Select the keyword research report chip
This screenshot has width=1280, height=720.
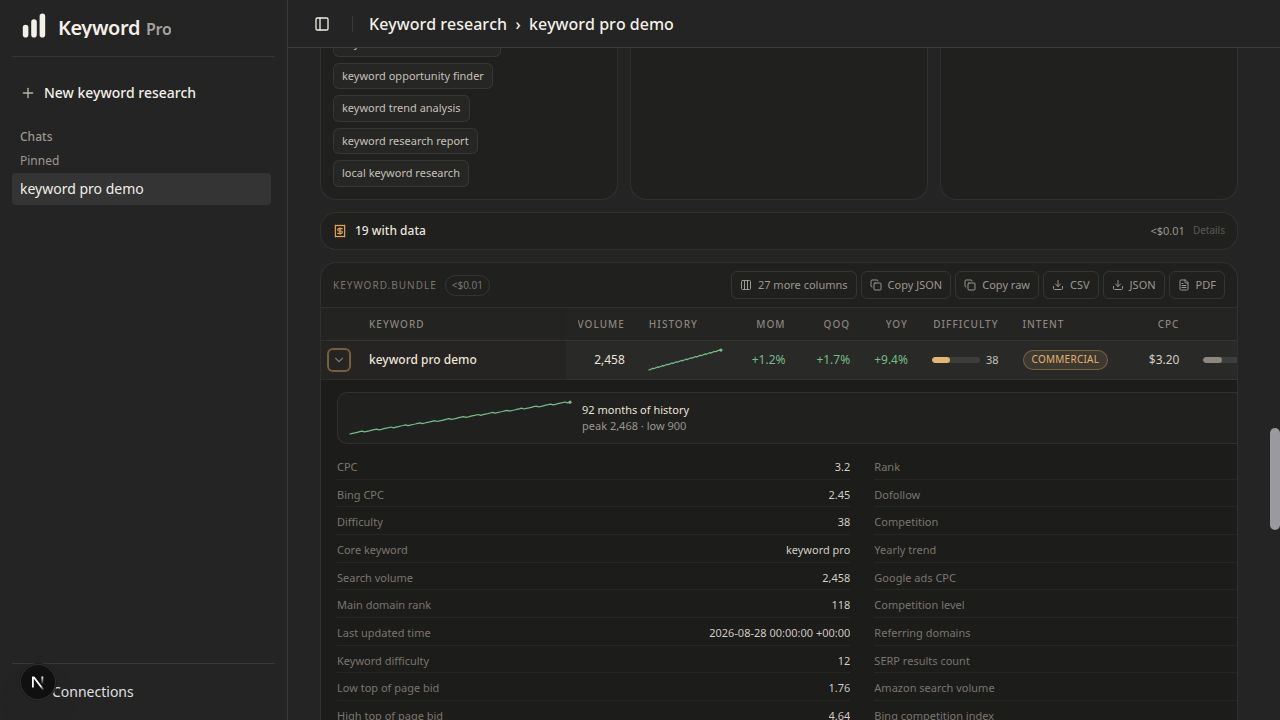pos(405,141)
